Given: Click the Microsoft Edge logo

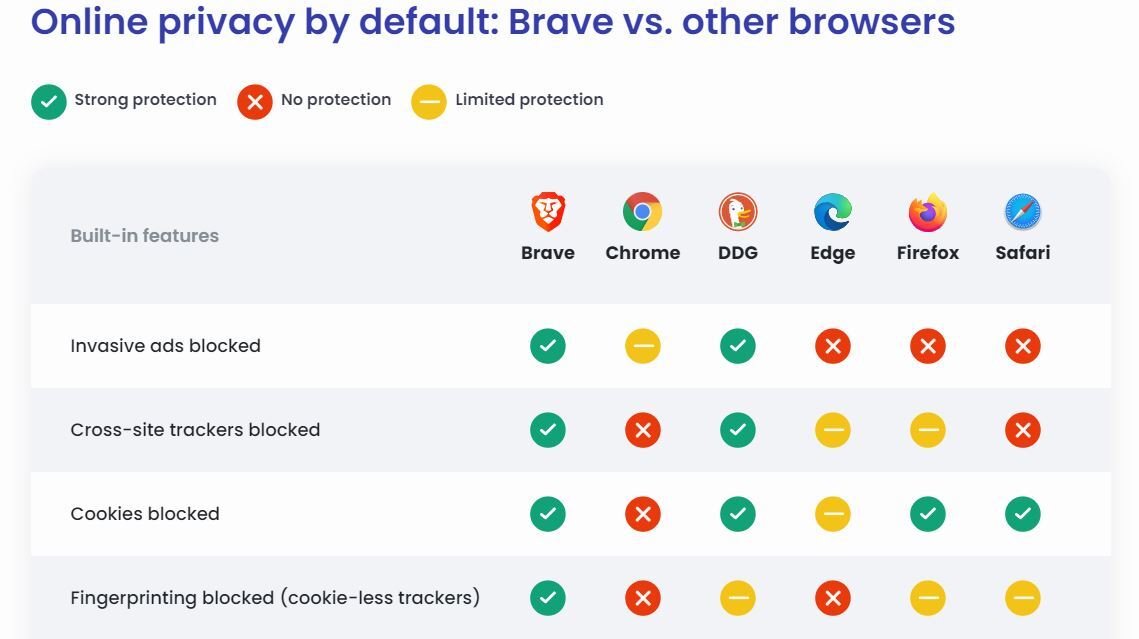Looking at the screenshot, I should click(832, 213).
